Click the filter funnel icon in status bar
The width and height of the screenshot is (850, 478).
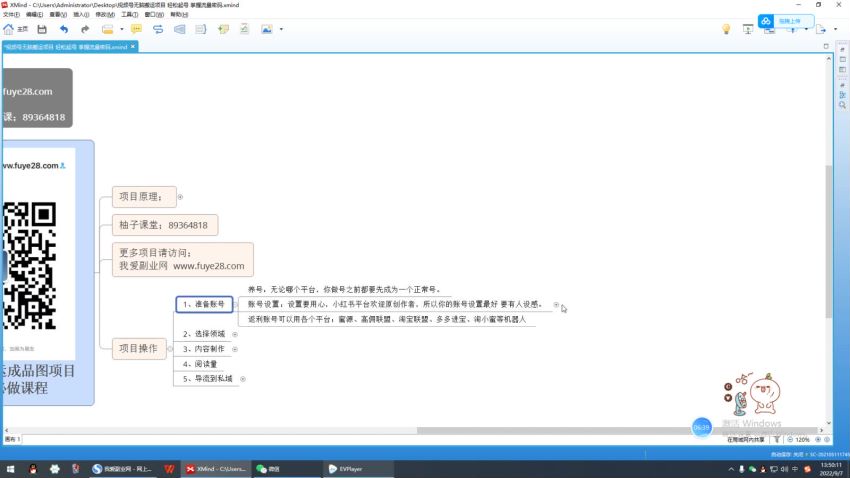pyautogui.click(x=777, y=440)
